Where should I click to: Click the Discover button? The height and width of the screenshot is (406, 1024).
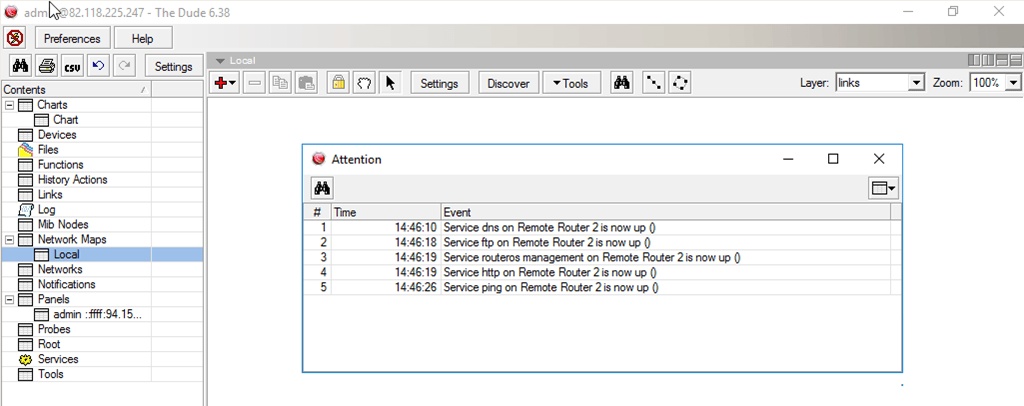(508, 84)
